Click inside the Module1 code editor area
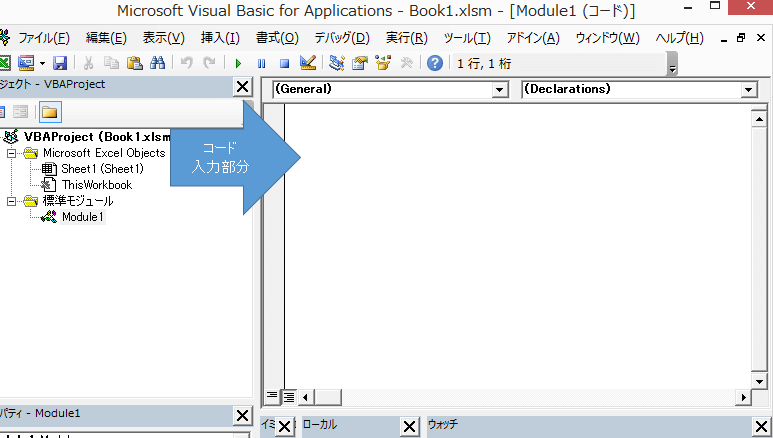The width and height of the screenshot is (773, 438). (518, 247)
